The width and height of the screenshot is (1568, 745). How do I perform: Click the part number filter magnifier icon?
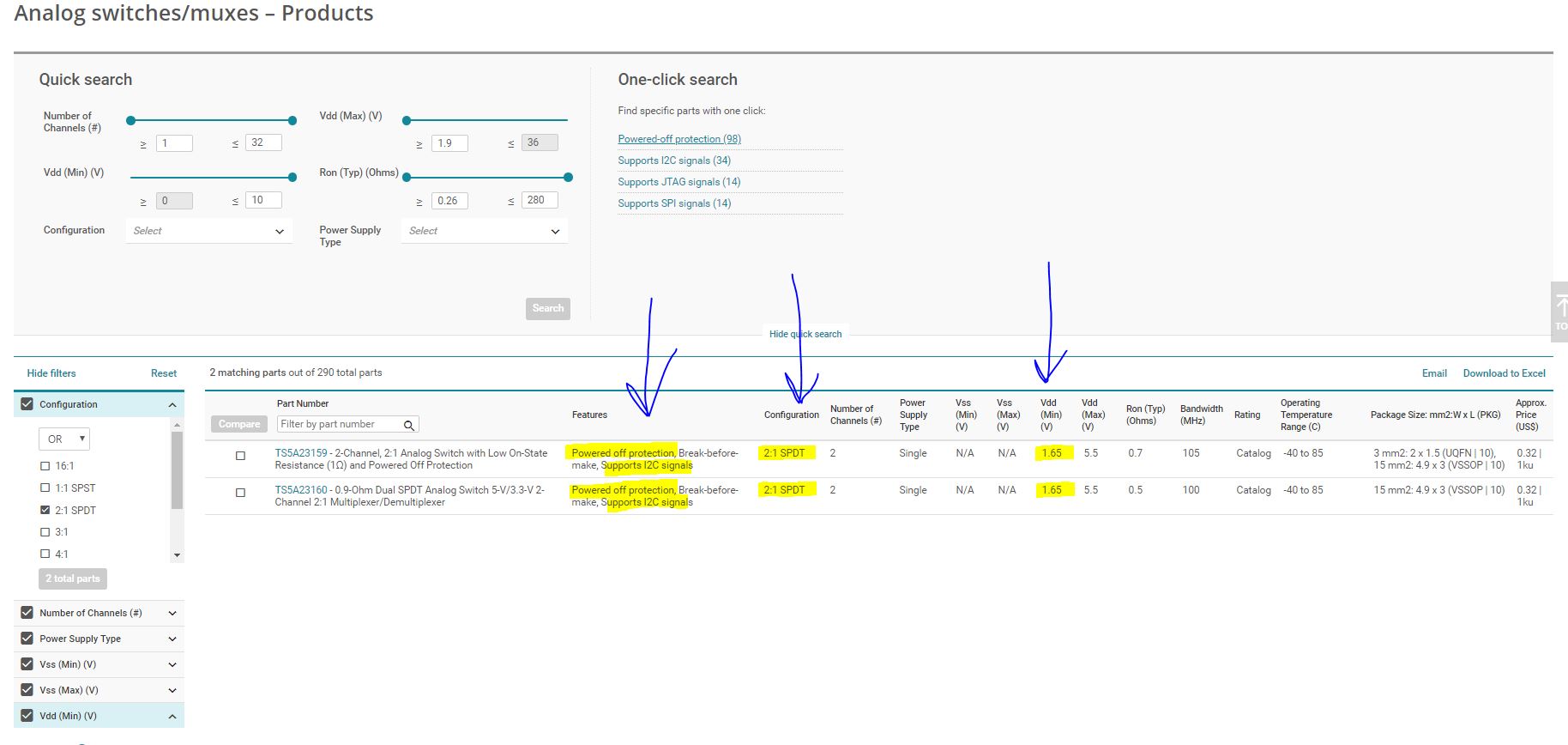409,425
